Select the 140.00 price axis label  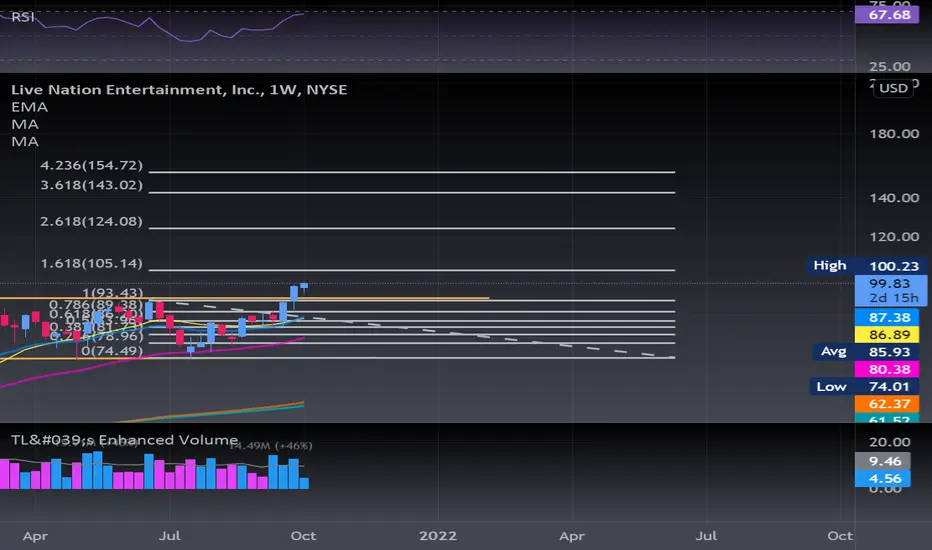(x=894, y=198)
